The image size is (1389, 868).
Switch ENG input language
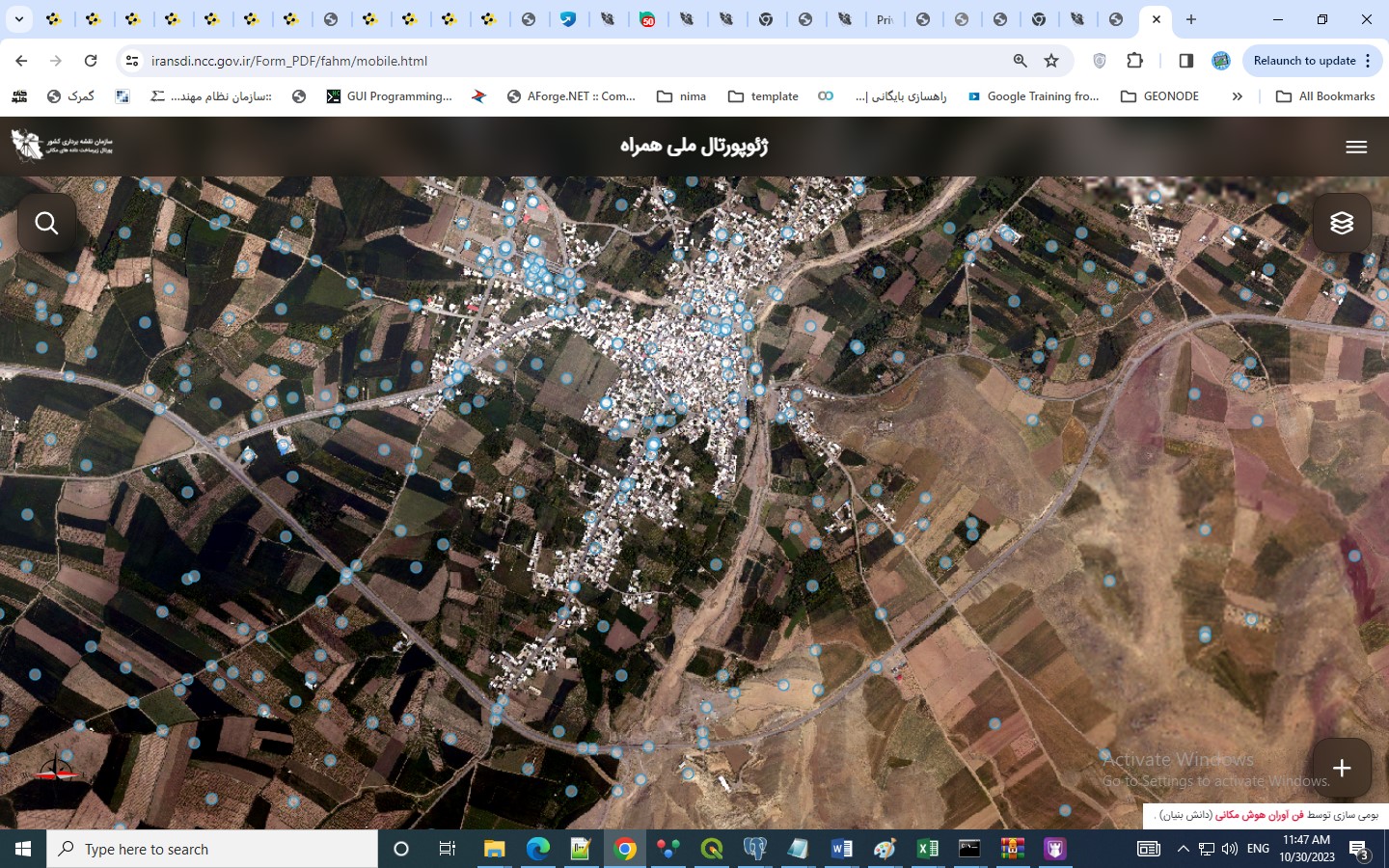point(1258,849)
